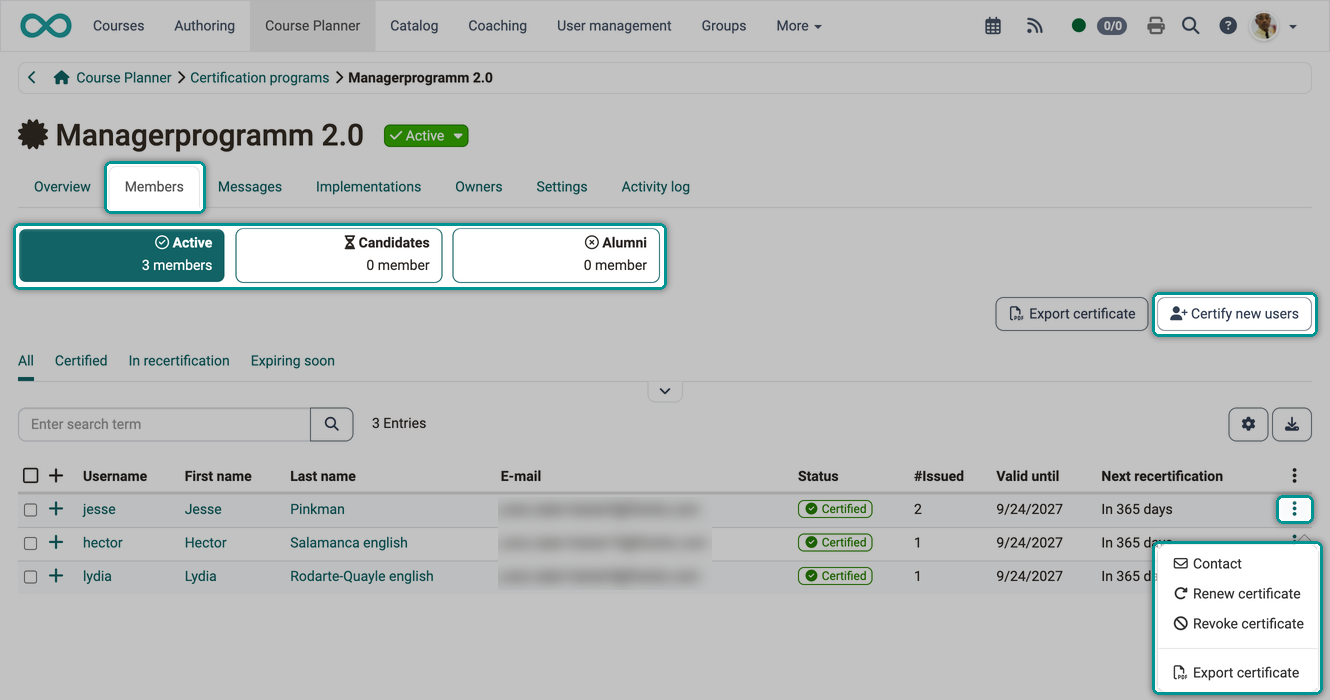Click the back arrow in the breadcrumb
Viewport: 1330px width, 700px height.
(x=32, y=77)
